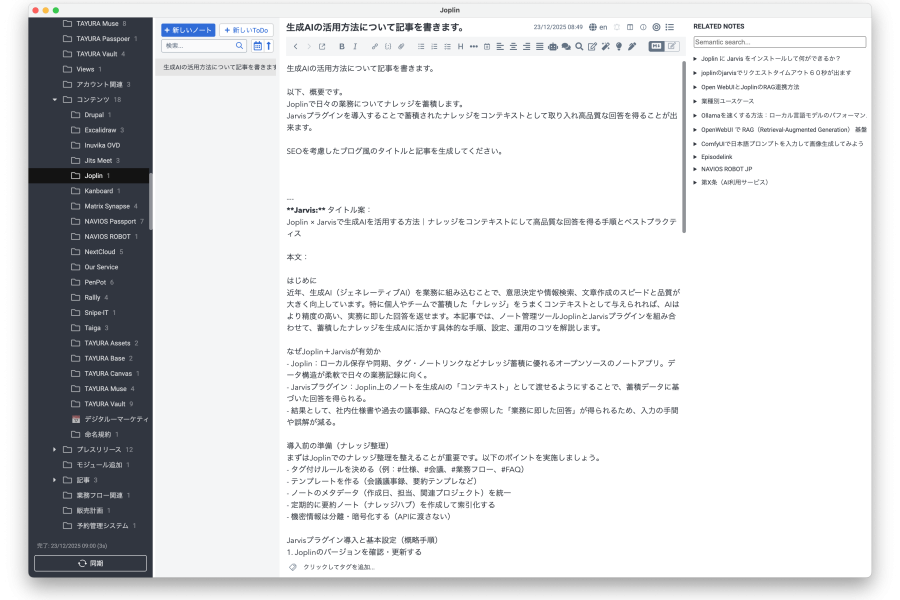900x600 pixels.
Task: Insert a hyperlink using the link icon
Action: click(x=374, y=46)
